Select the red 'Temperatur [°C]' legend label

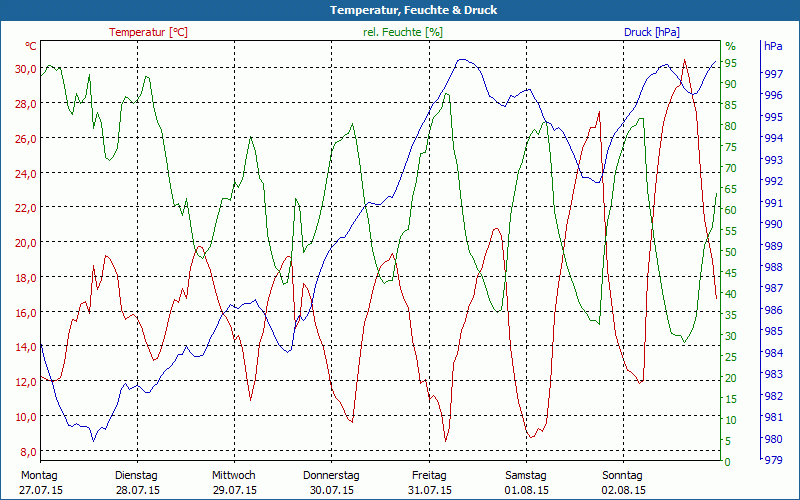148,32
